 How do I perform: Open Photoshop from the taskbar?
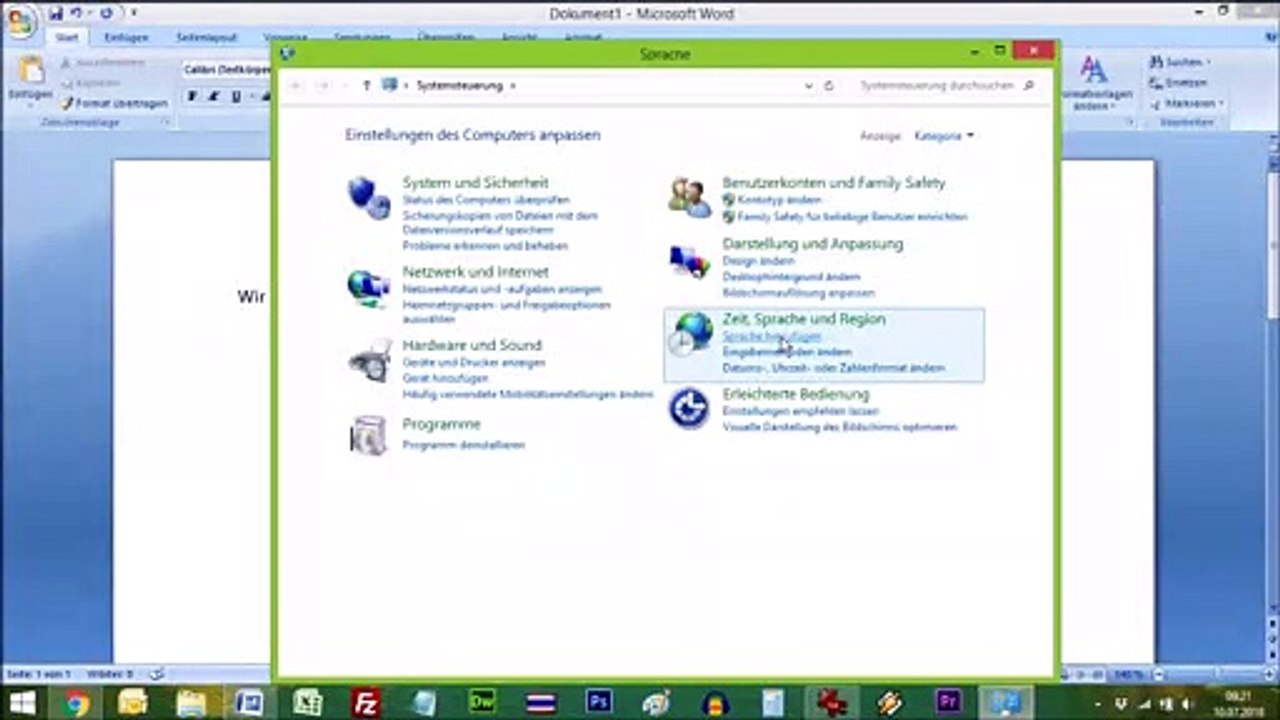599,703
